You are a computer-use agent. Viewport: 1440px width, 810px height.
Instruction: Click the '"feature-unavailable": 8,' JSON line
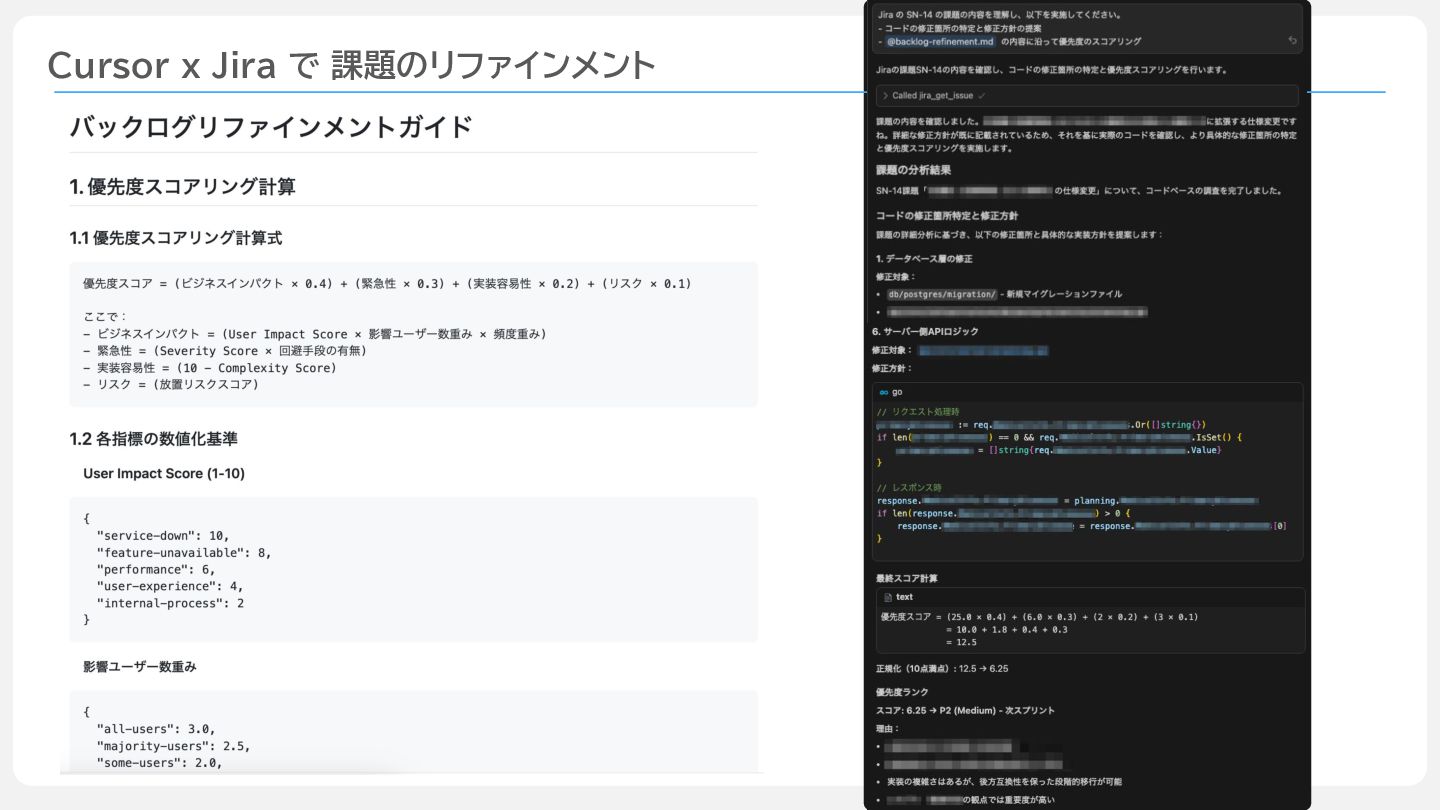pyautogui.click(x=184, y=552)
